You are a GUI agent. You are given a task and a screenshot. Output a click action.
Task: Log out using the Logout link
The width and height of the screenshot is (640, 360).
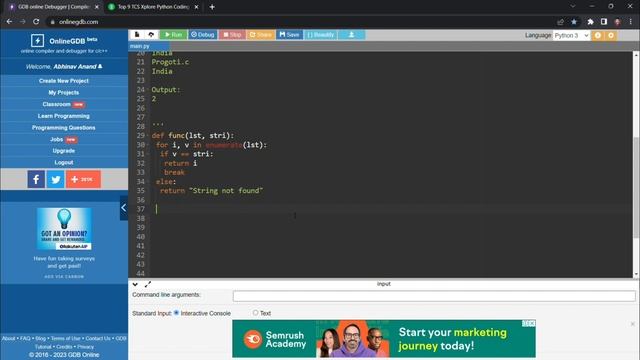pos(64,162)
